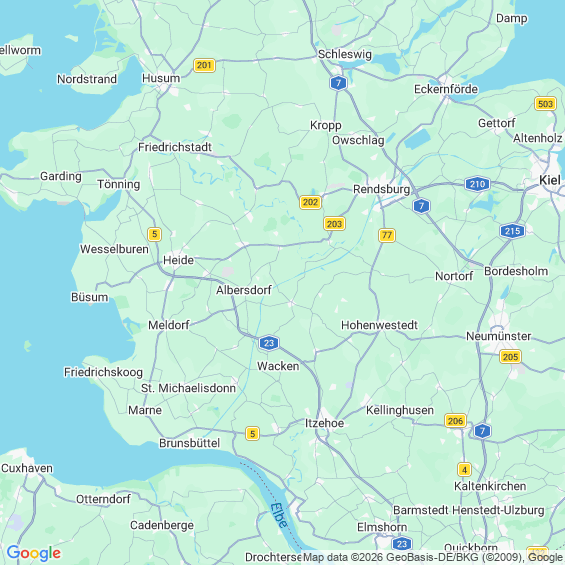Select the A210 highway shield near Kiel

click(477, 184)
